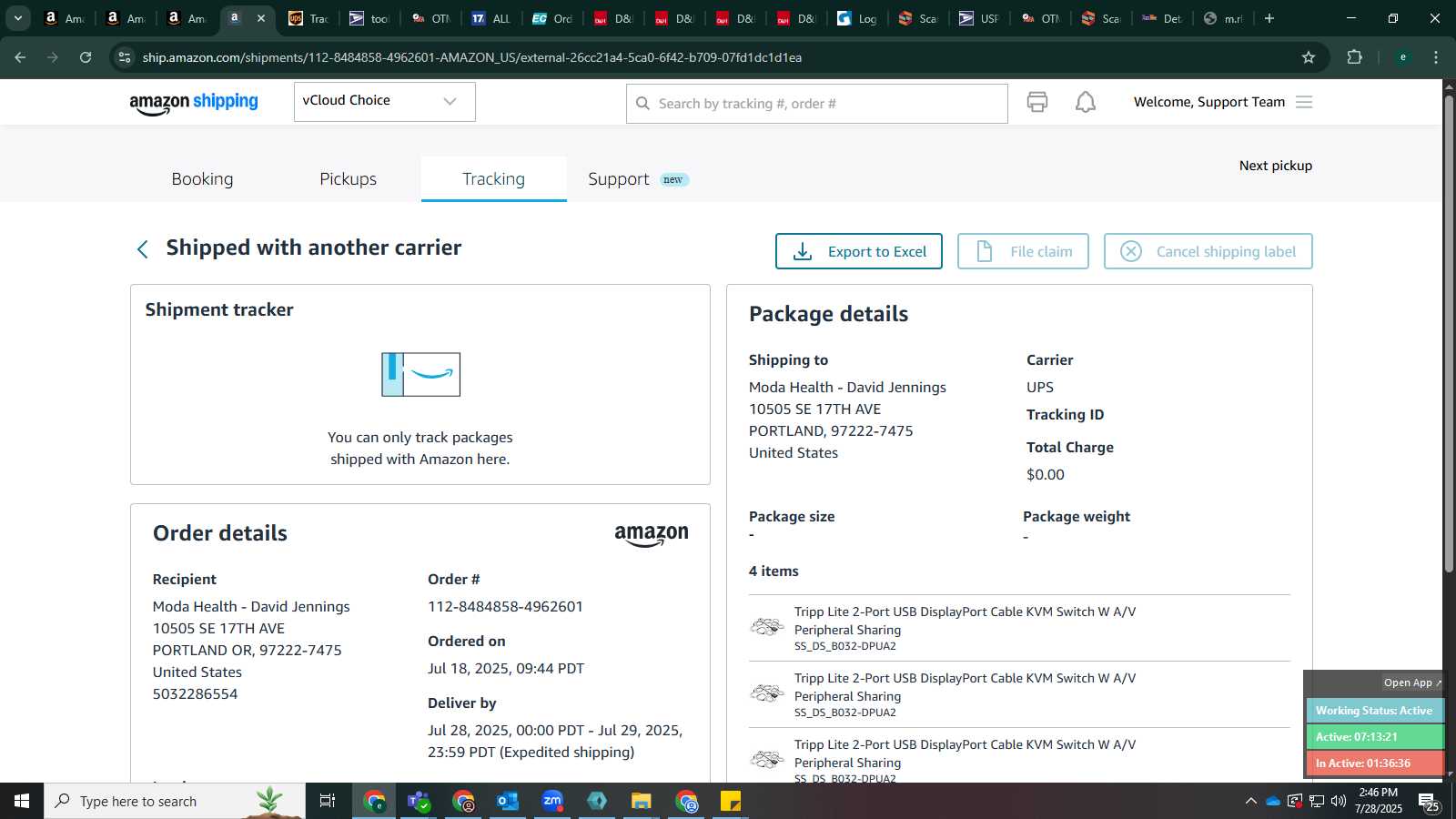
Task: Open Windows Start menu
Action: coord(22,801)
